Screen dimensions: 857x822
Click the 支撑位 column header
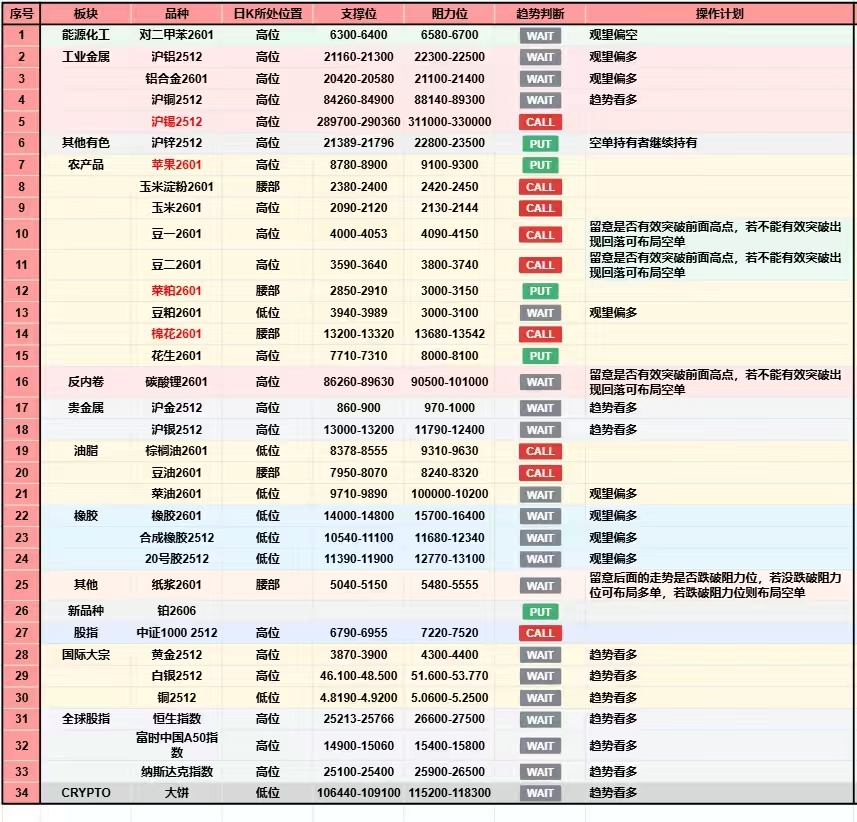click(x=359, y=14)
